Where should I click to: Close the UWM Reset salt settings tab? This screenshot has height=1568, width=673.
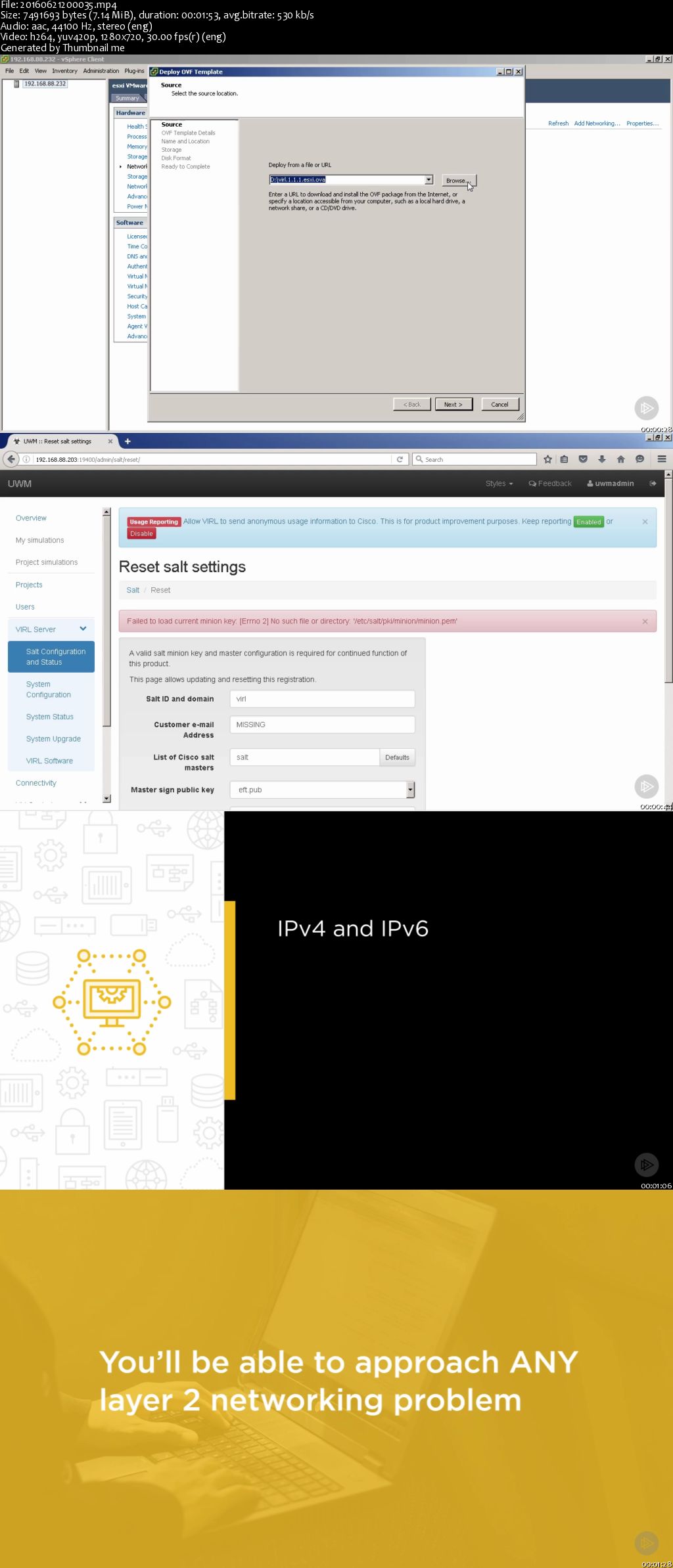pos(110,441)
